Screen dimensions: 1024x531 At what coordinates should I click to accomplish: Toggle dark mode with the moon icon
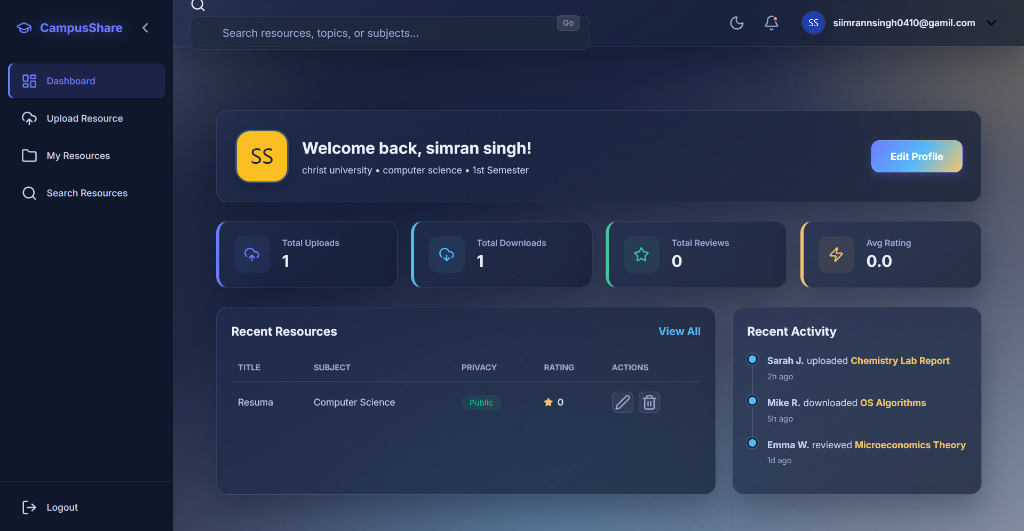(737, 23)
